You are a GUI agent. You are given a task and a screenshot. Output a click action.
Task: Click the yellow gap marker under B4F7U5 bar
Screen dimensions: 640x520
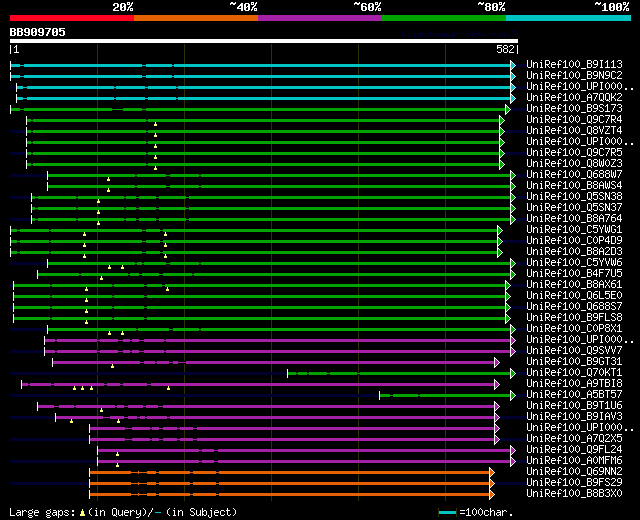pyautogui.click(x=102, y=278)
